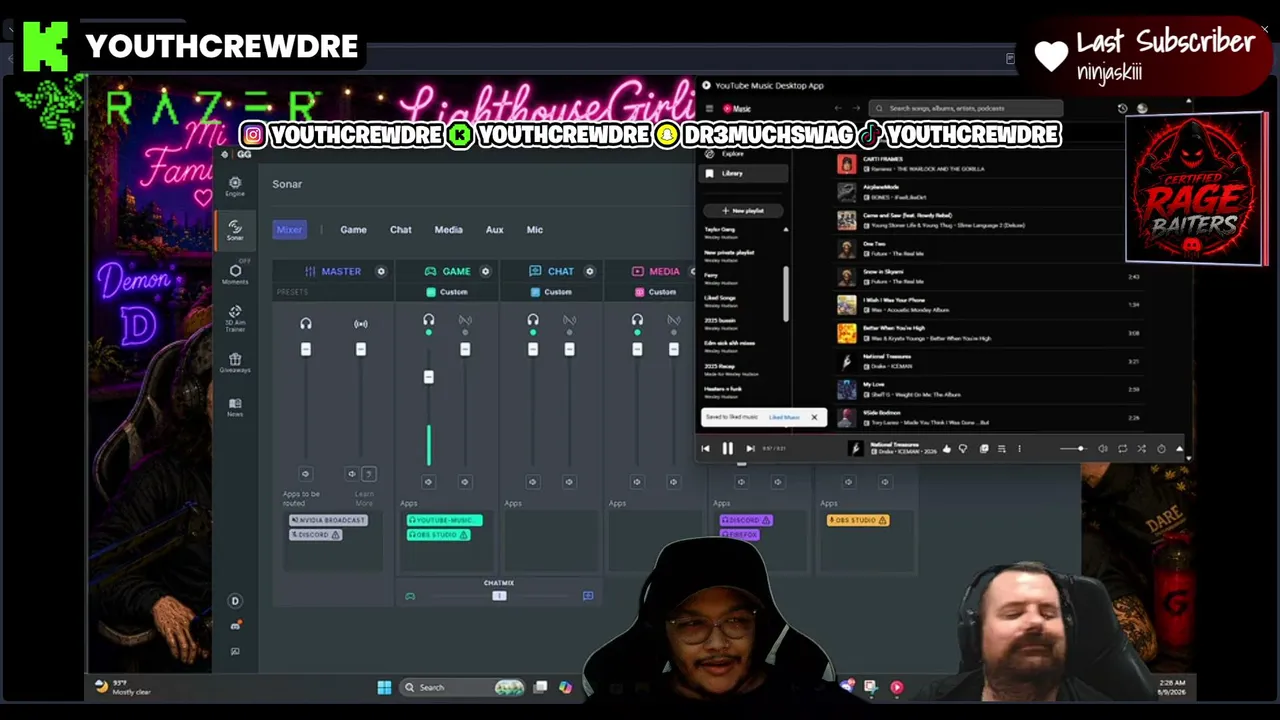
Task: Open the Liked Songs playlist
Action: click(x=722, y=300)
